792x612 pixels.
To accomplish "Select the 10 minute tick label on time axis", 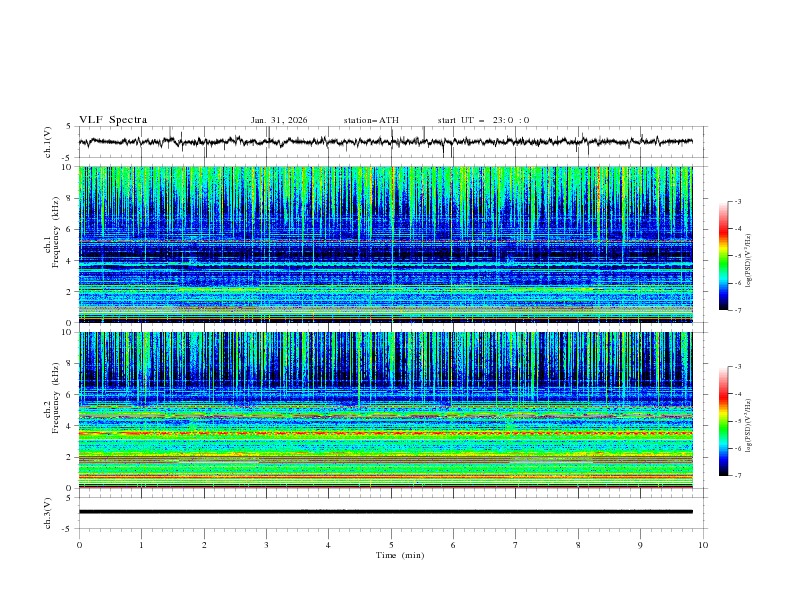I will click(703, 545).
